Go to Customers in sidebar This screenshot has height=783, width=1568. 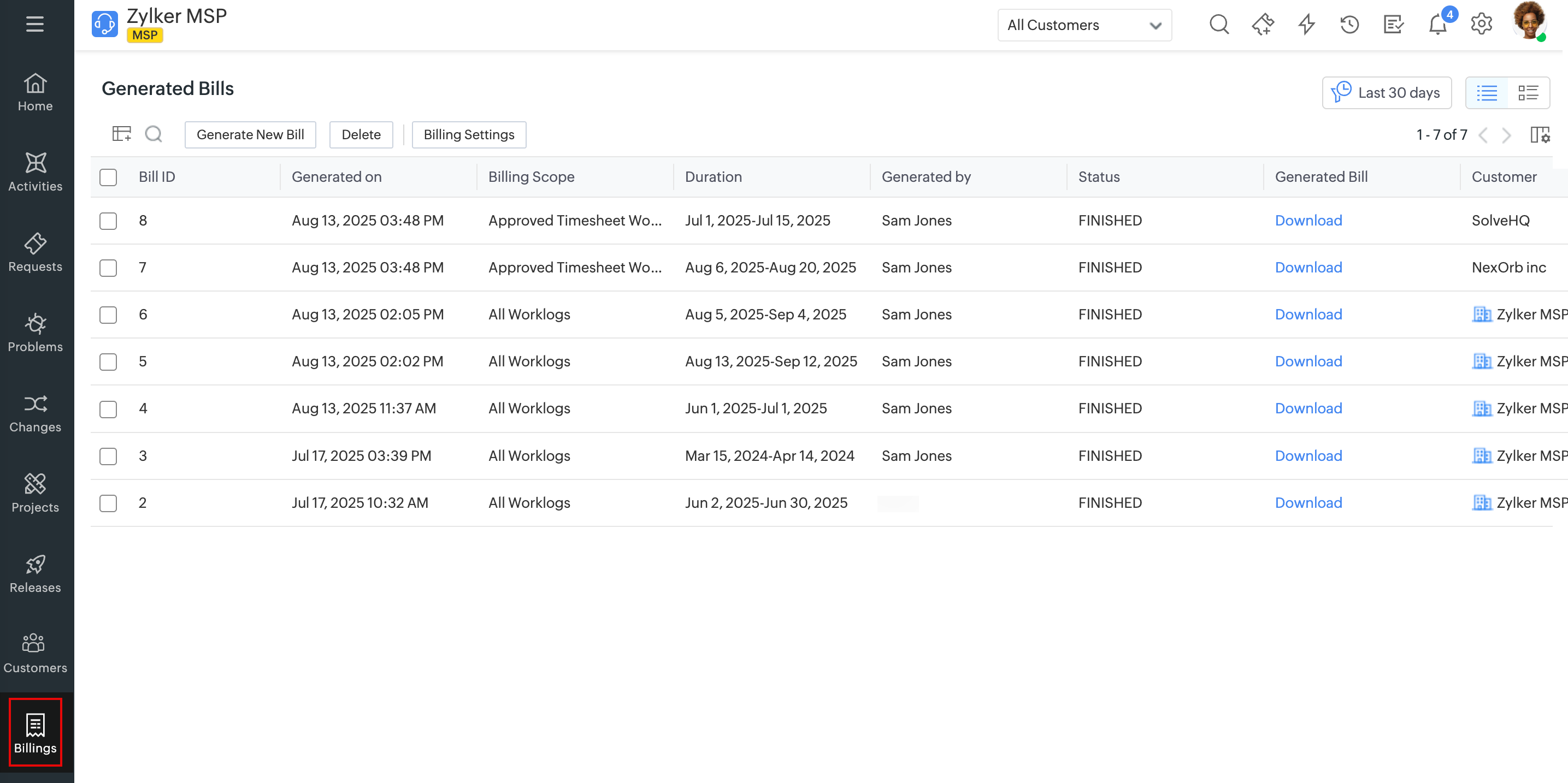36,653
